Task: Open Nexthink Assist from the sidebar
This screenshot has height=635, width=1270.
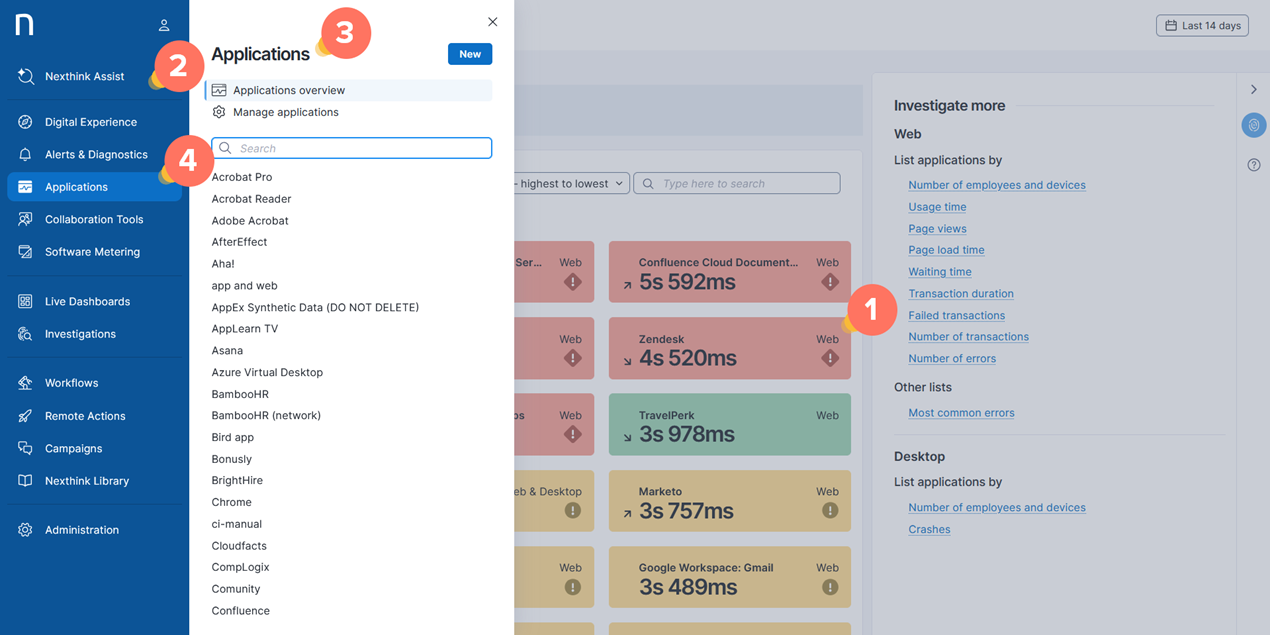Action: (x=84, y=76)
